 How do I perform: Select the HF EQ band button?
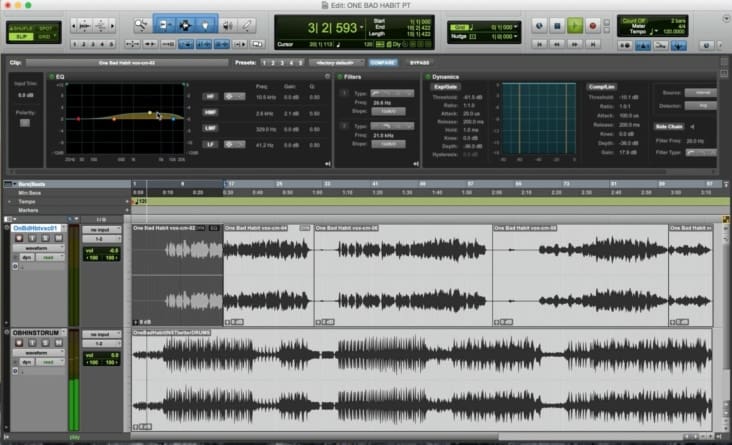pos(210,97)
